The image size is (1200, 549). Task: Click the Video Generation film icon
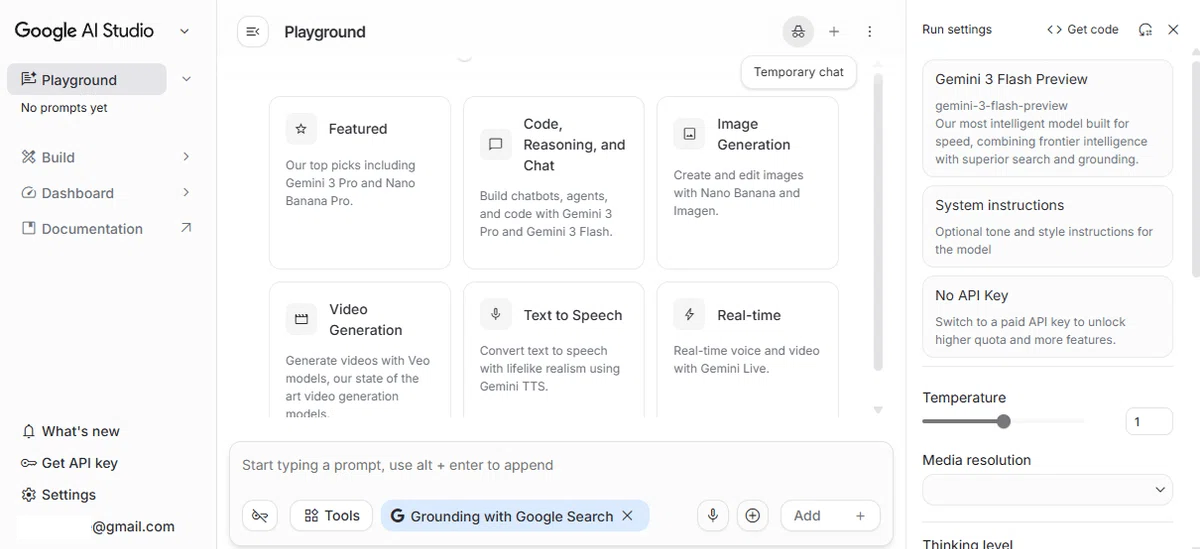301,320
